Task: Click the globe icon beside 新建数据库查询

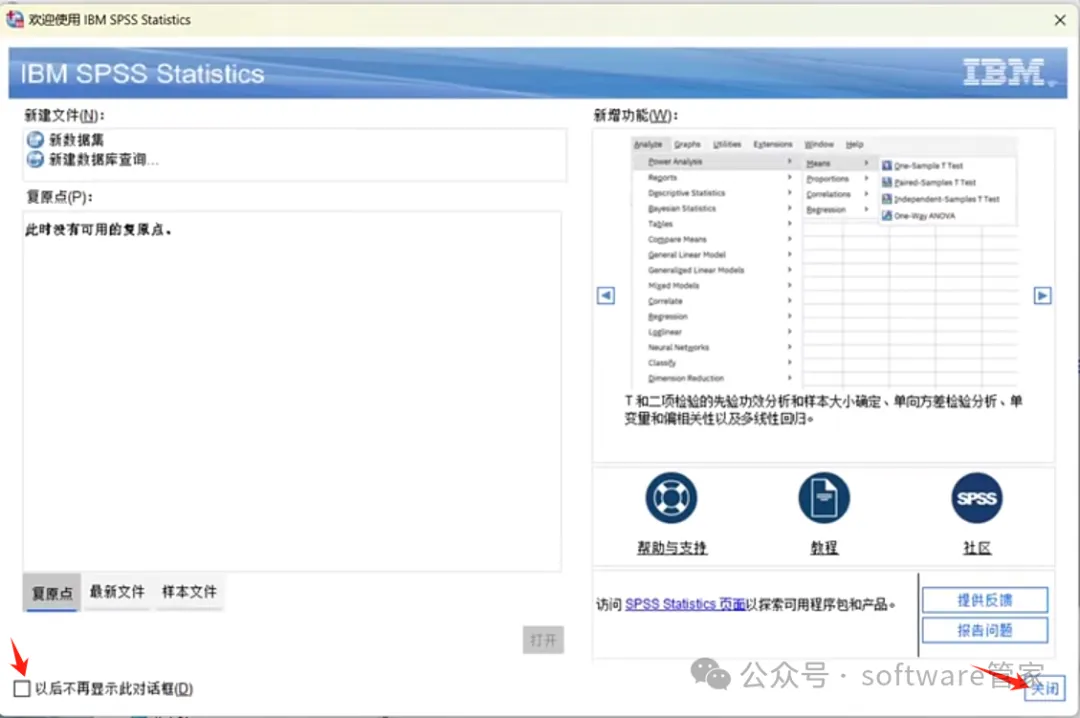Action: coord(35,160)
